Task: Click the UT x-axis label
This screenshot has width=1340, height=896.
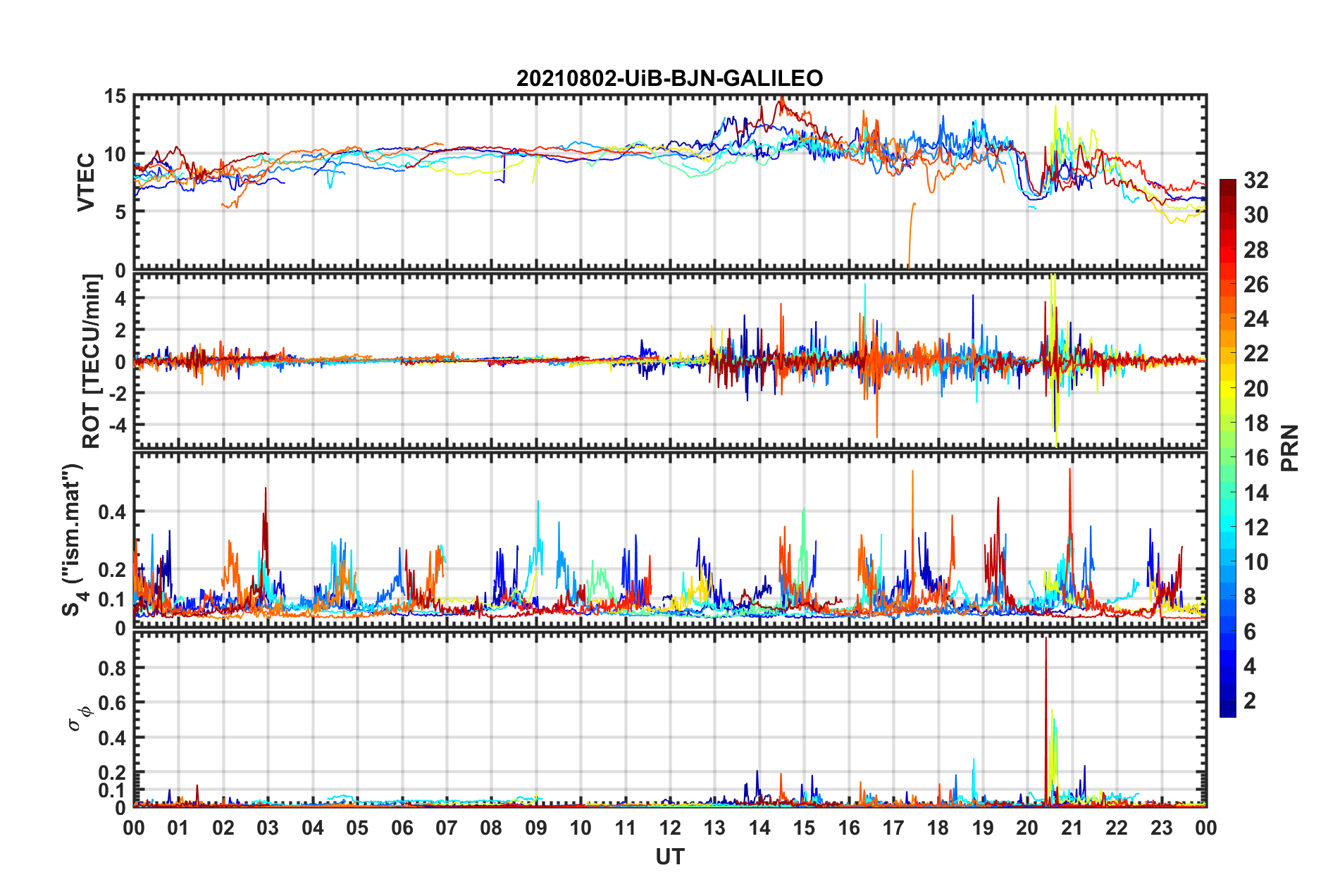Action: (x=670, y=857)
